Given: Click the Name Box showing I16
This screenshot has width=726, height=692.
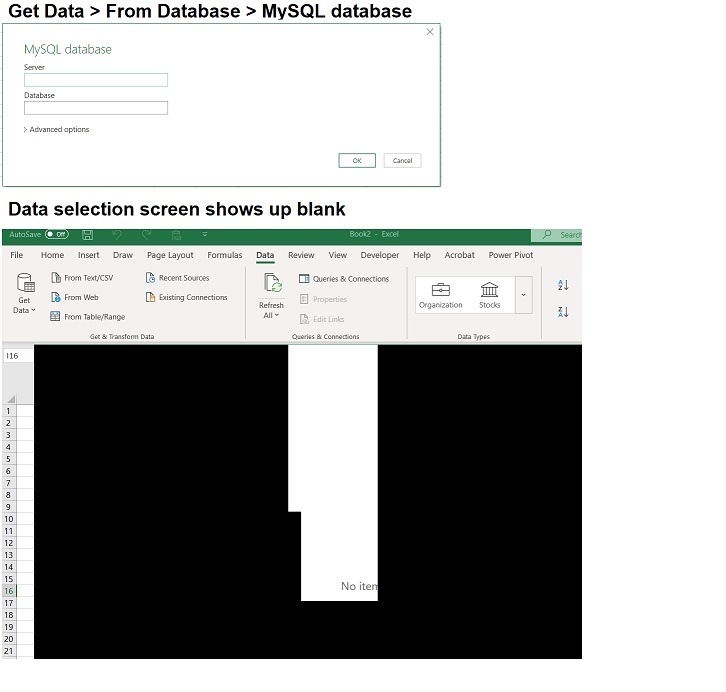Looking at the screenshot, I should point(18,355).
